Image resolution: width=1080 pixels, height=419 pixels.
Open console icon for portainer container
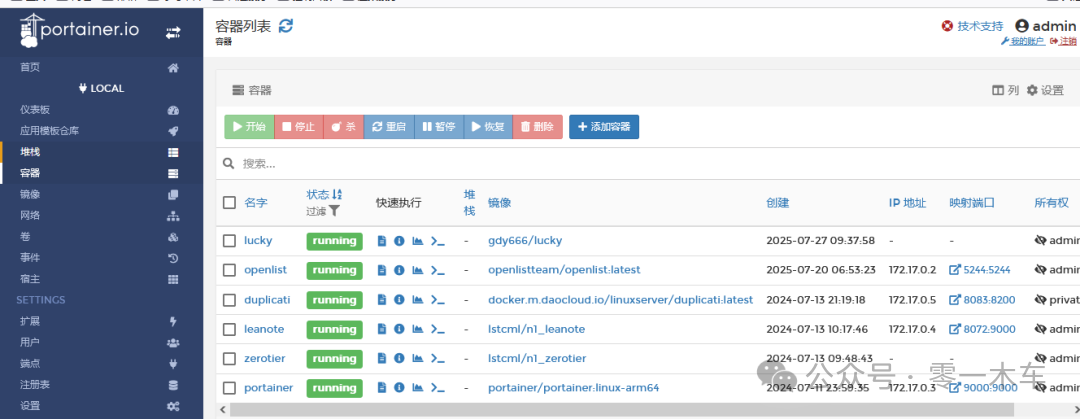pos(437,388)
